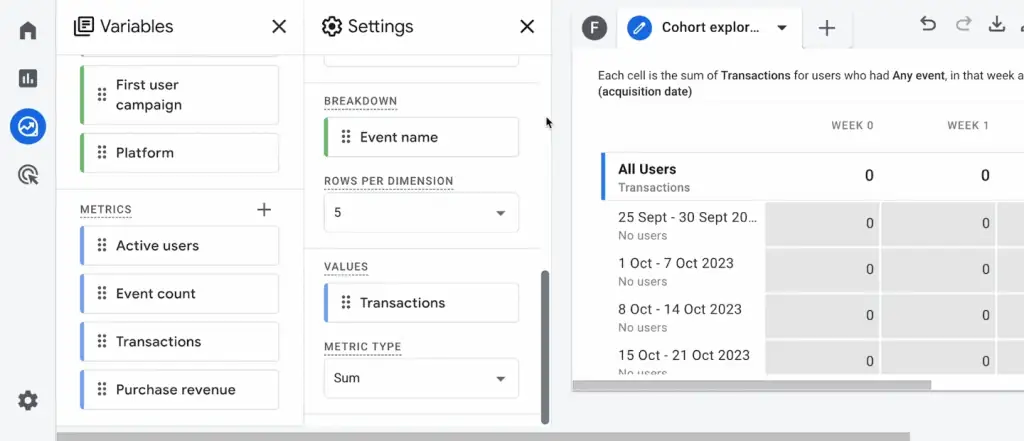Viewport: 1024px width, 441px height.
Task: Click the Settings panel vertical scrollbar
Action: [x=545, y=345]
